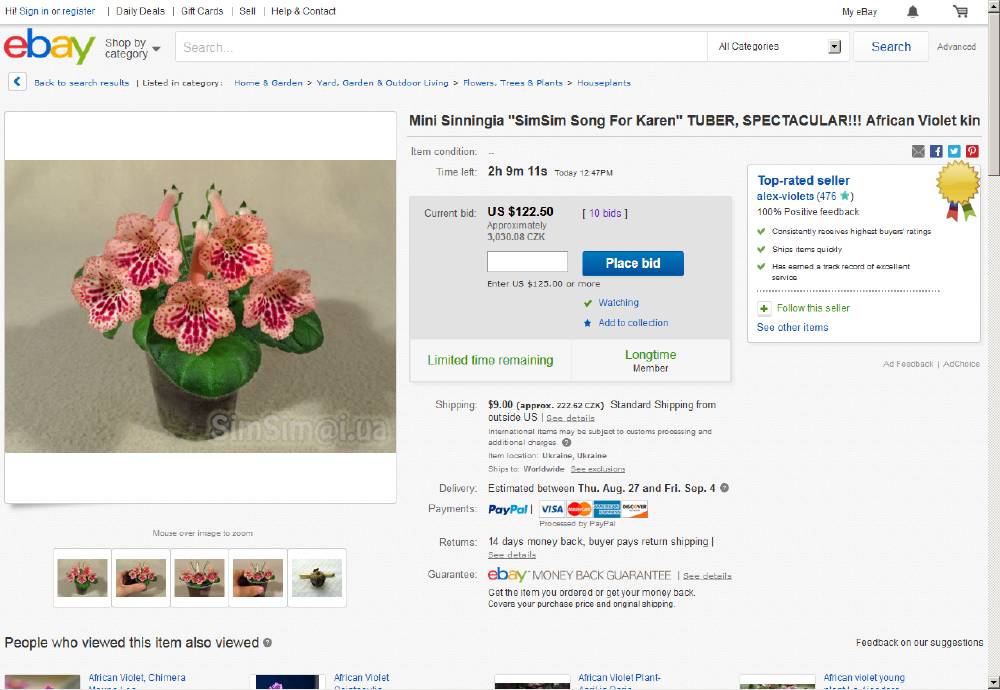1000x690 pixels.
Task: Open the shopping cart icon
Action: (x=960, y=11)
